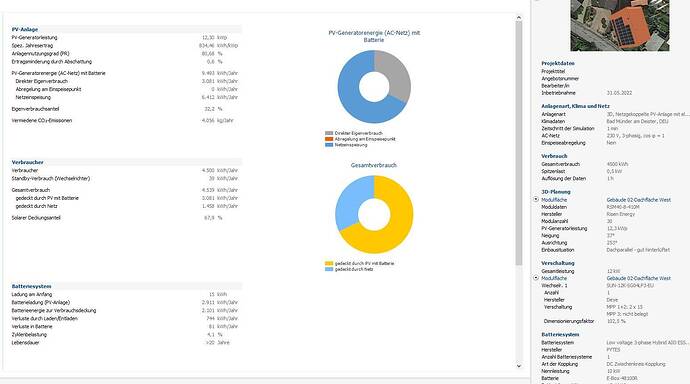Click the scroll-up arrow of results pane
The width and height of the screenshot is (690, 384).
coord(519,18)
